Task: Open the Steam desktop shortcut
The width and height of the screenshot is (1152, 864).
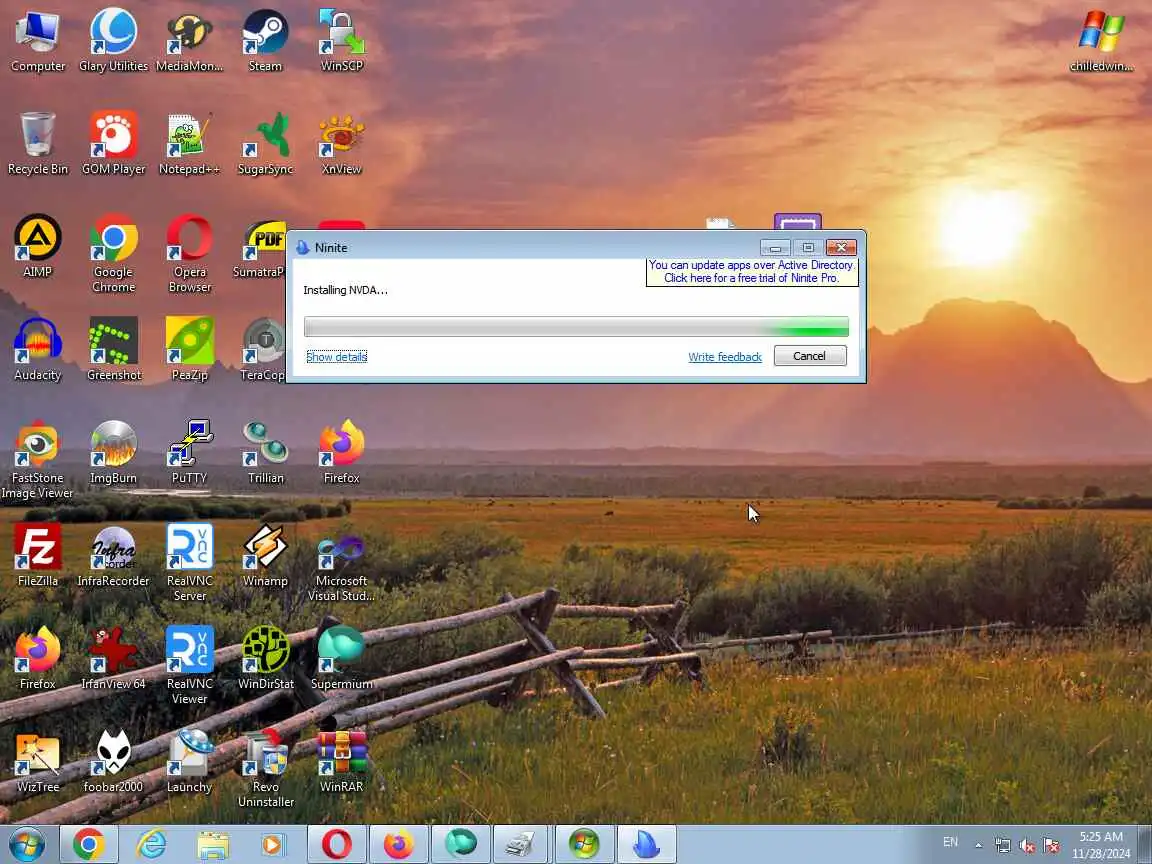Action: coord(265,40)
